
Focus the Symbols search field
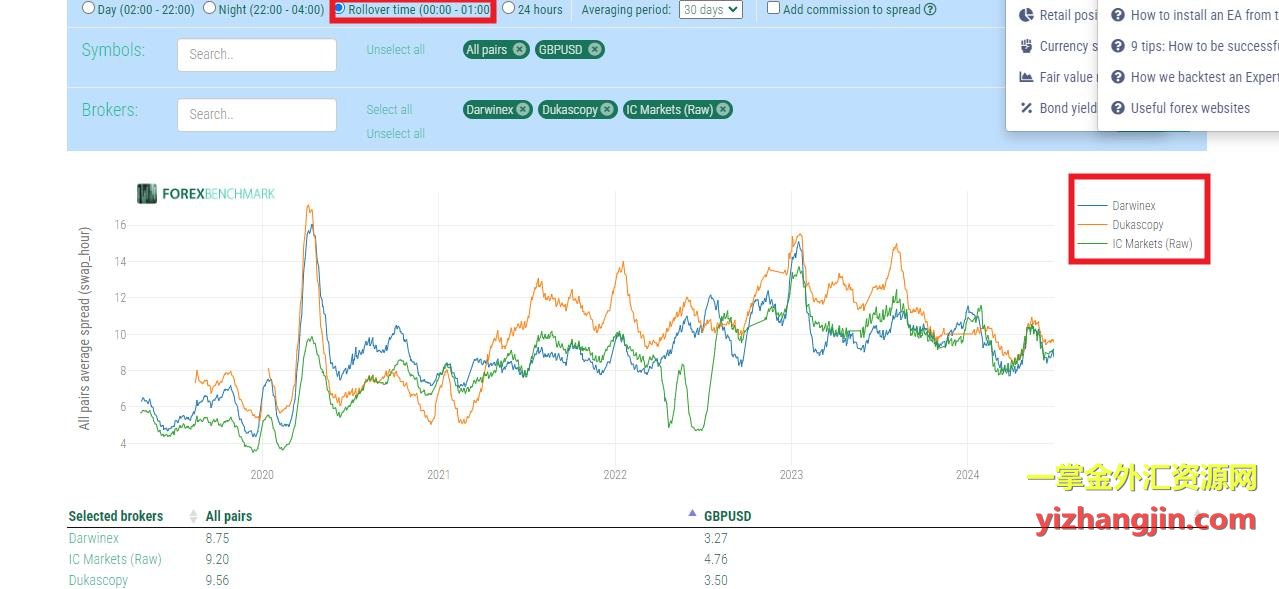tap(257, 55)
